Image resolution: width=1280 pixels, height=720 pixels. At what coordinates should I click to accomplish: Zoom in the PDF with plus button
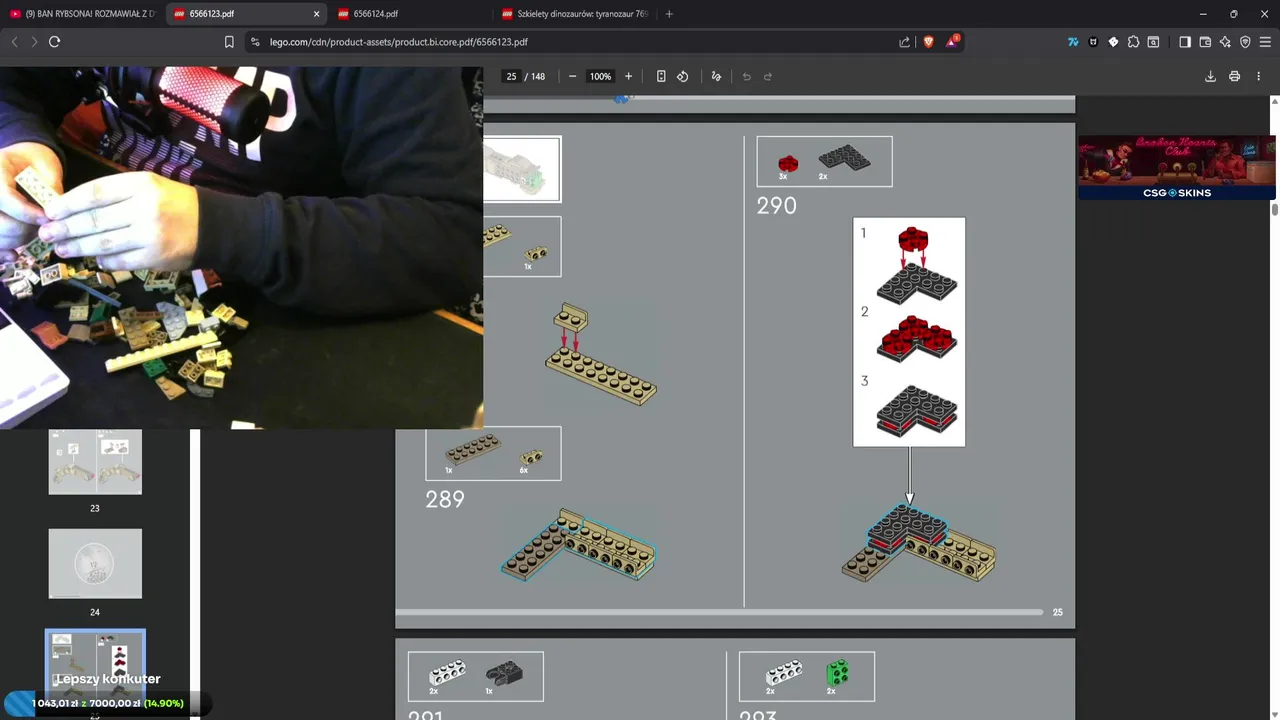[628, 76]
